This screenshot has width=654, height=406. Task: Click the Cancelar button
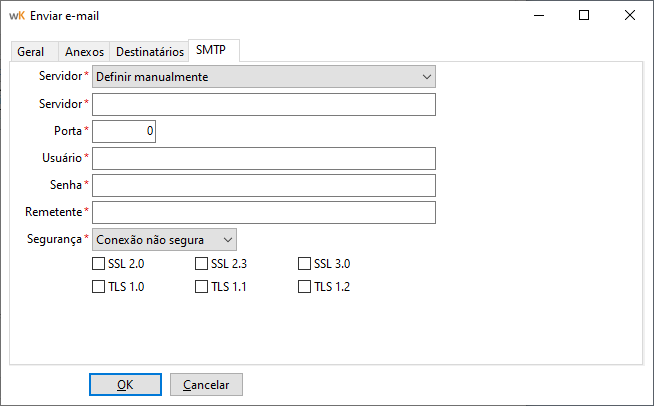pos(206,385)
